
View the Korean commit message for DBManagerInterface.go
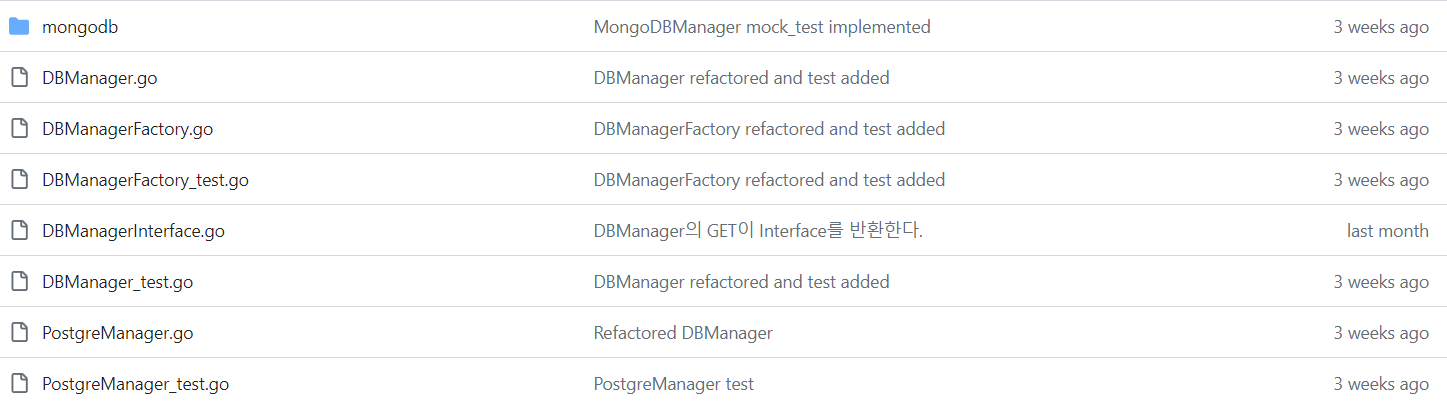point(757,231)
